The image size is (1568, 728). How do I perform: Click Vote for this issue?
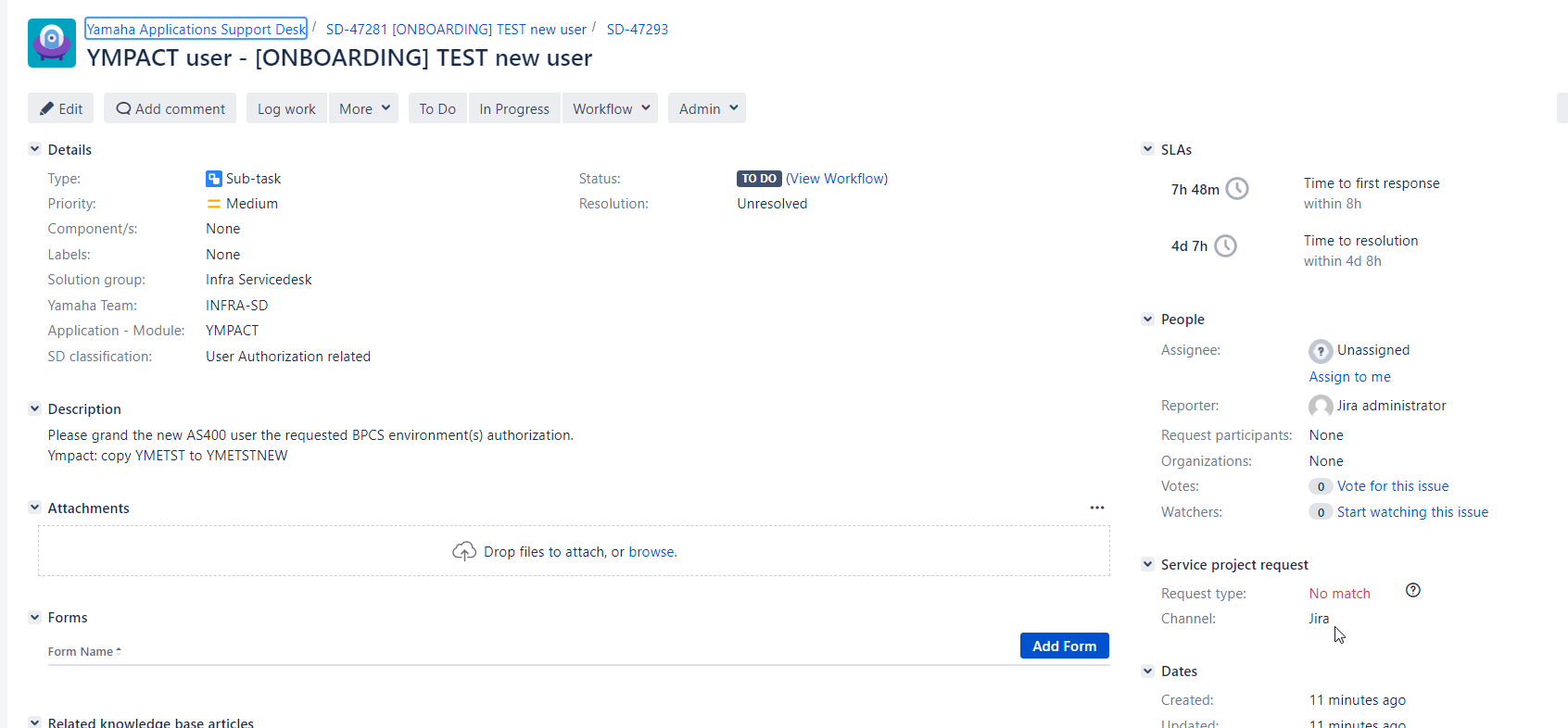(1393, 486)
